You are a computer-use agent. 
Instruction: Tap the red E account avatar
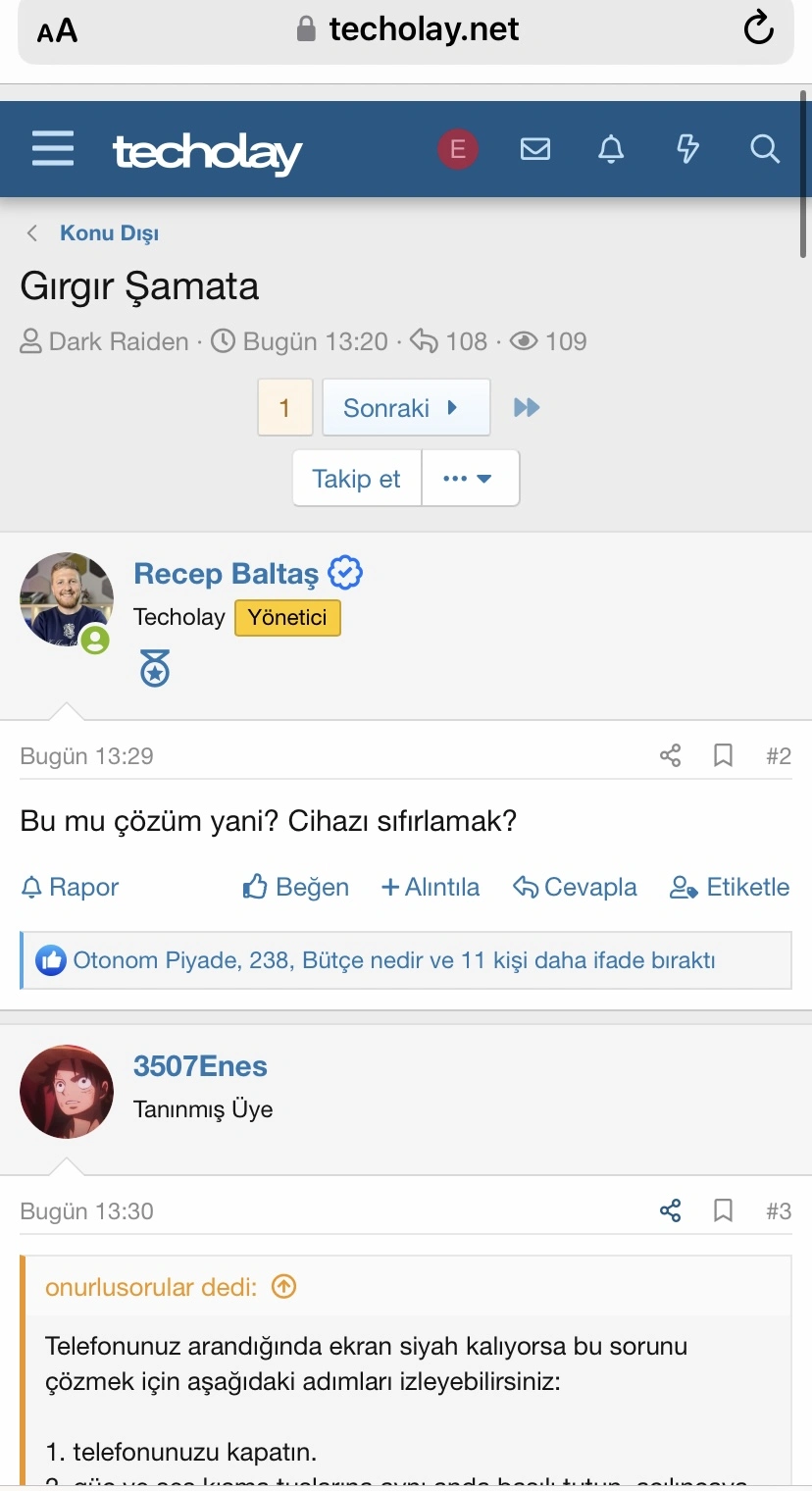(457, 149)
